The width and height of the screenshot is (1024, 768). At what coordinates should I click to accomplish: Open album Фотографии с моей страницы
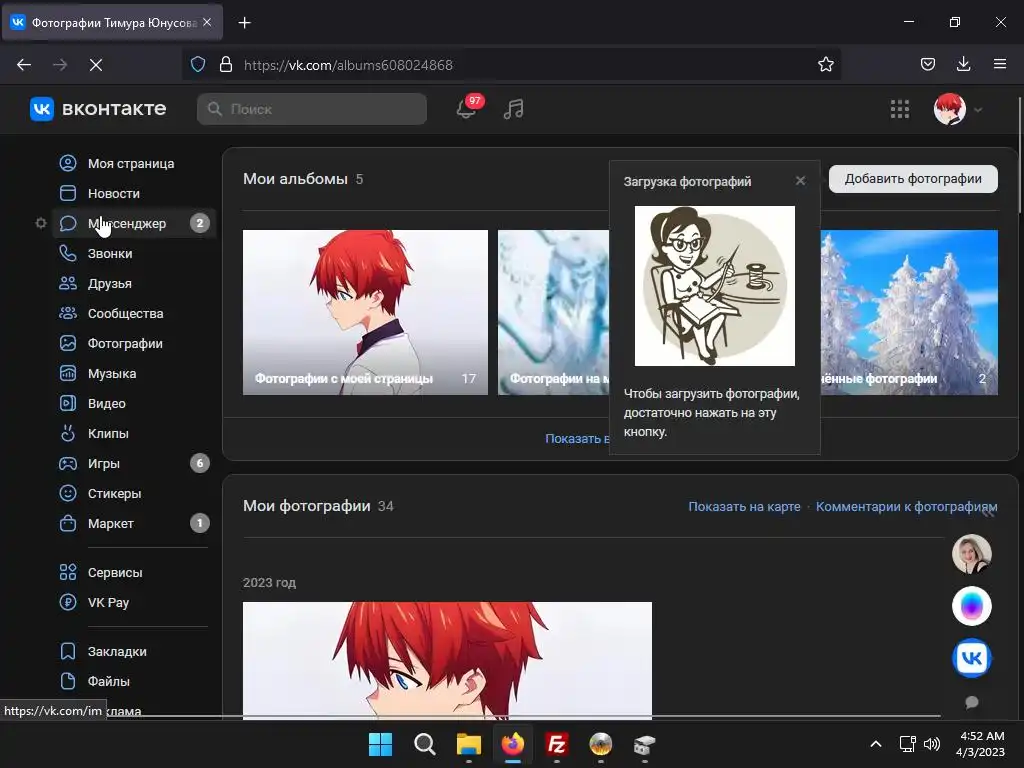point(365,312)
